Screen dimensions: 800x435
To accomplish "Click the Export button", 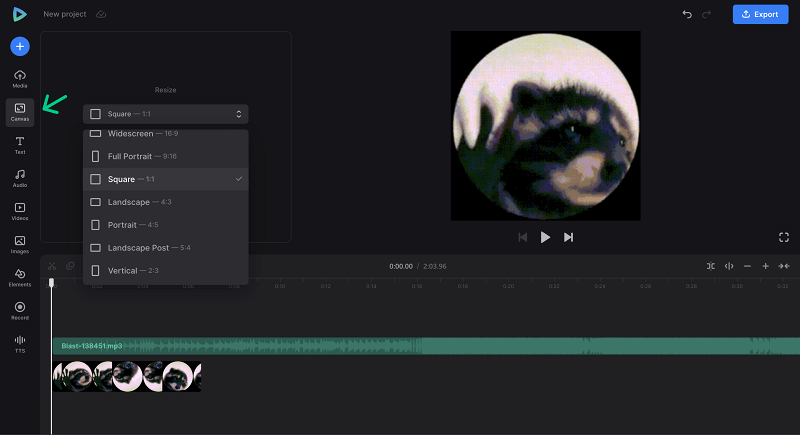I will pyautogui.click(x=760, y=14).
